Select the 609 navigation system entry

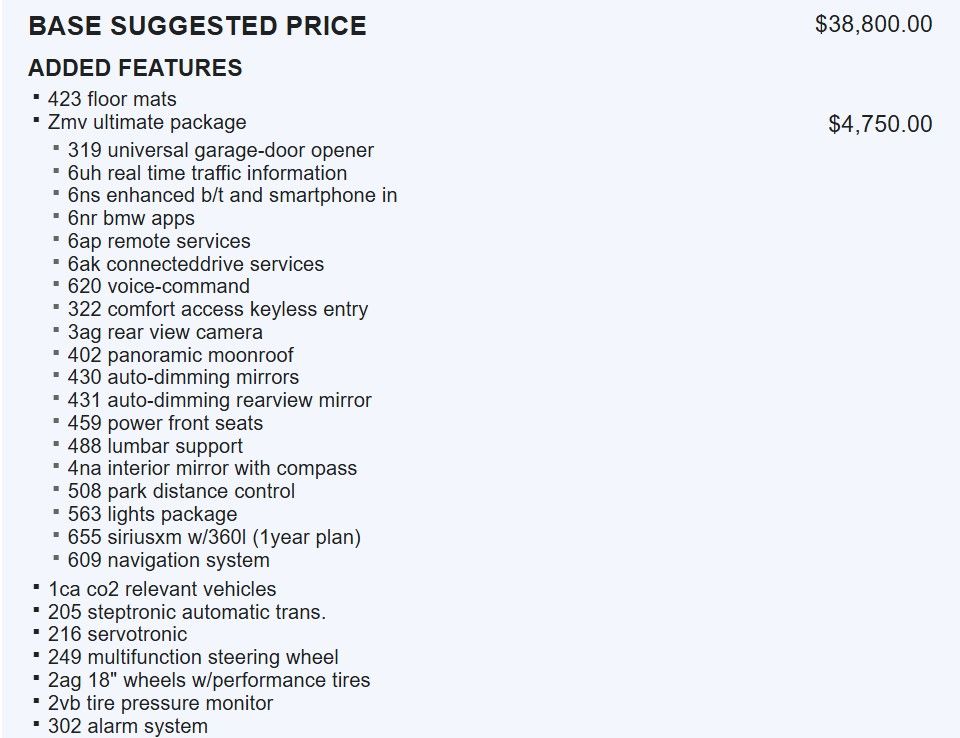coord(168,560)
